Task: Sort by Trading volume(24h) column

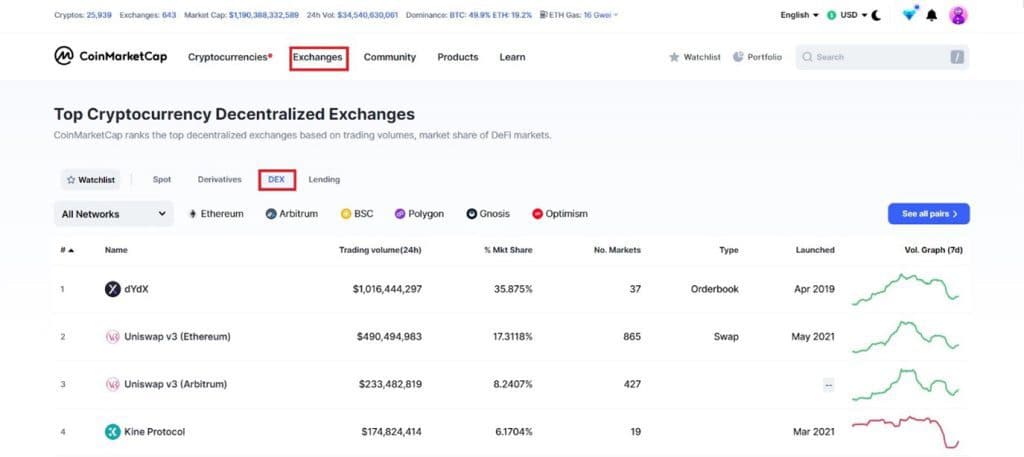Action: (380, 250)
